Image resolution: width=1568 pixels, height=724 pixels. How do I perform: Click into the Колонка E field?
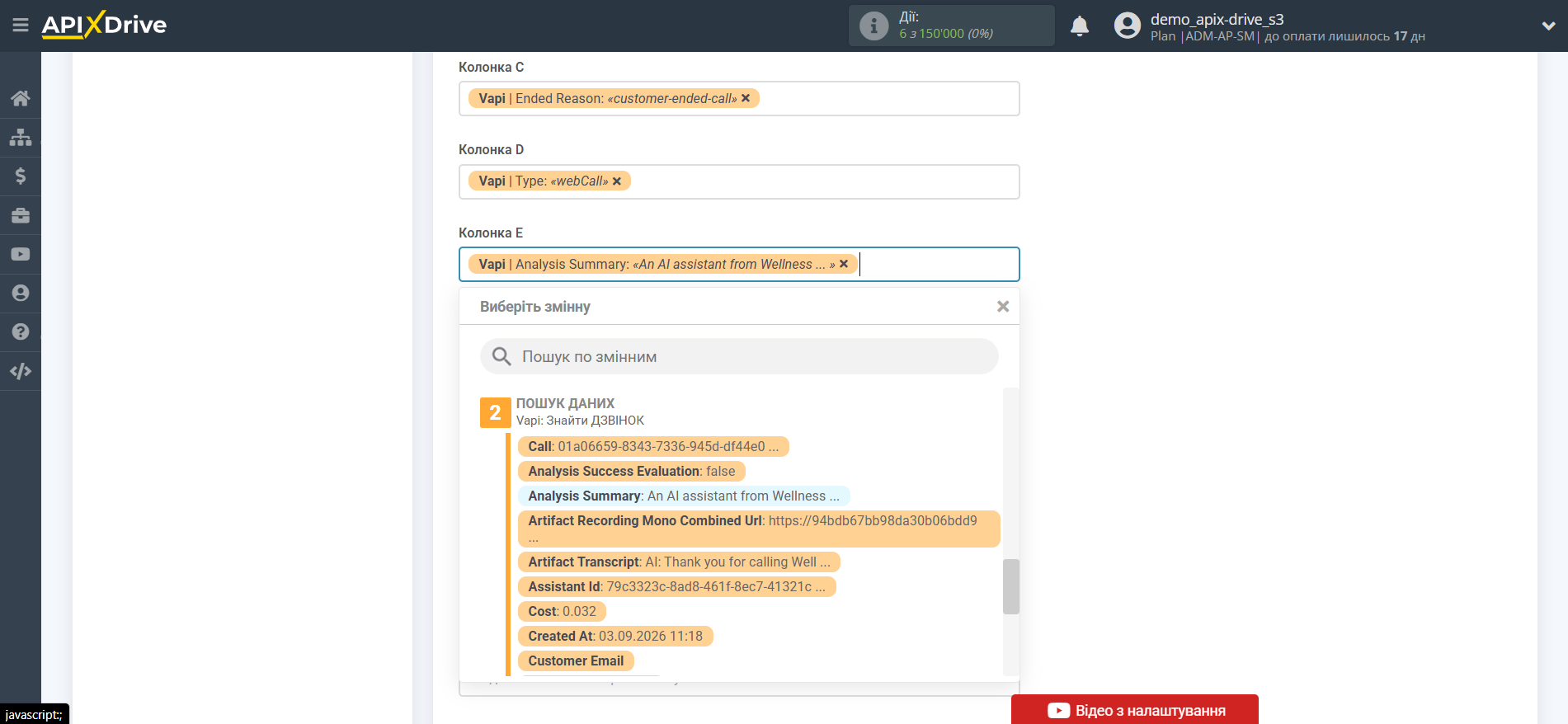(739, 265)
